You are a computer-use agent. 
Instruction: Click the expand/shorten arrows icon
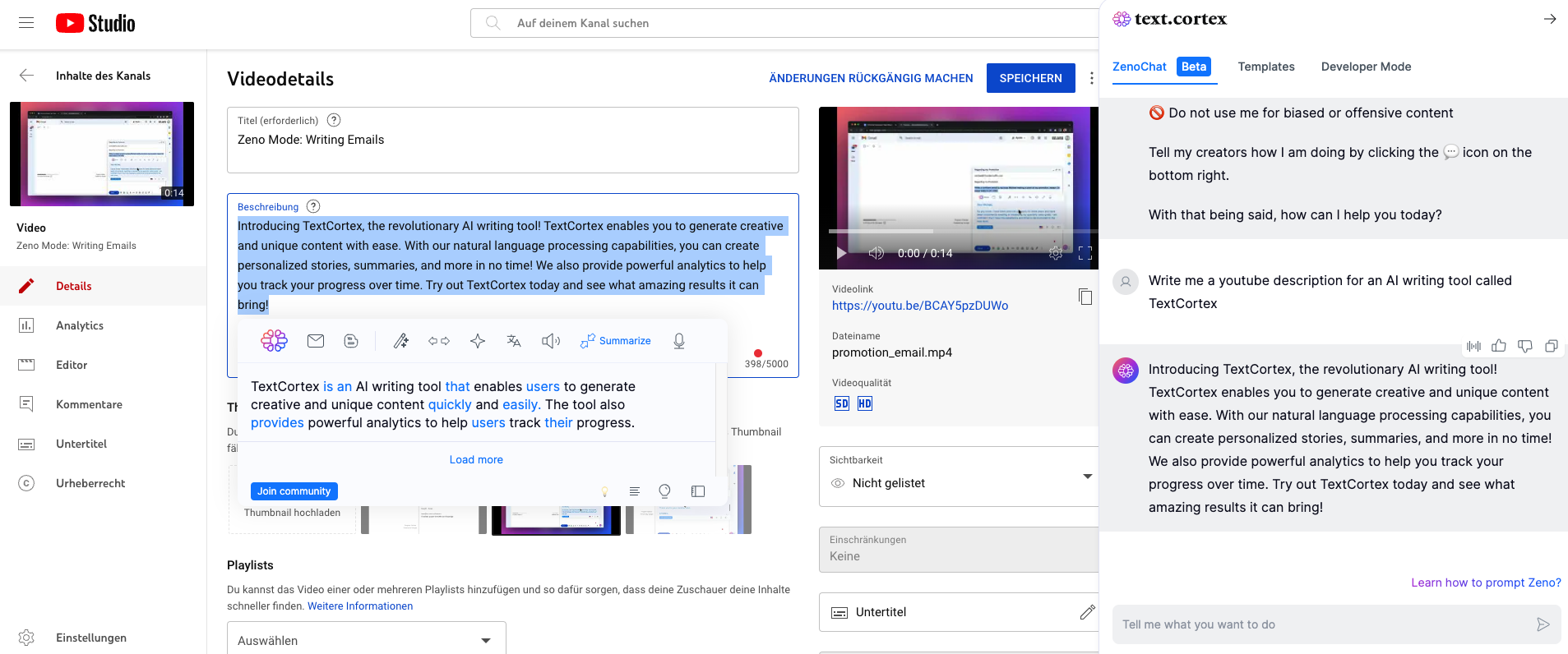[x=439, y=341]
